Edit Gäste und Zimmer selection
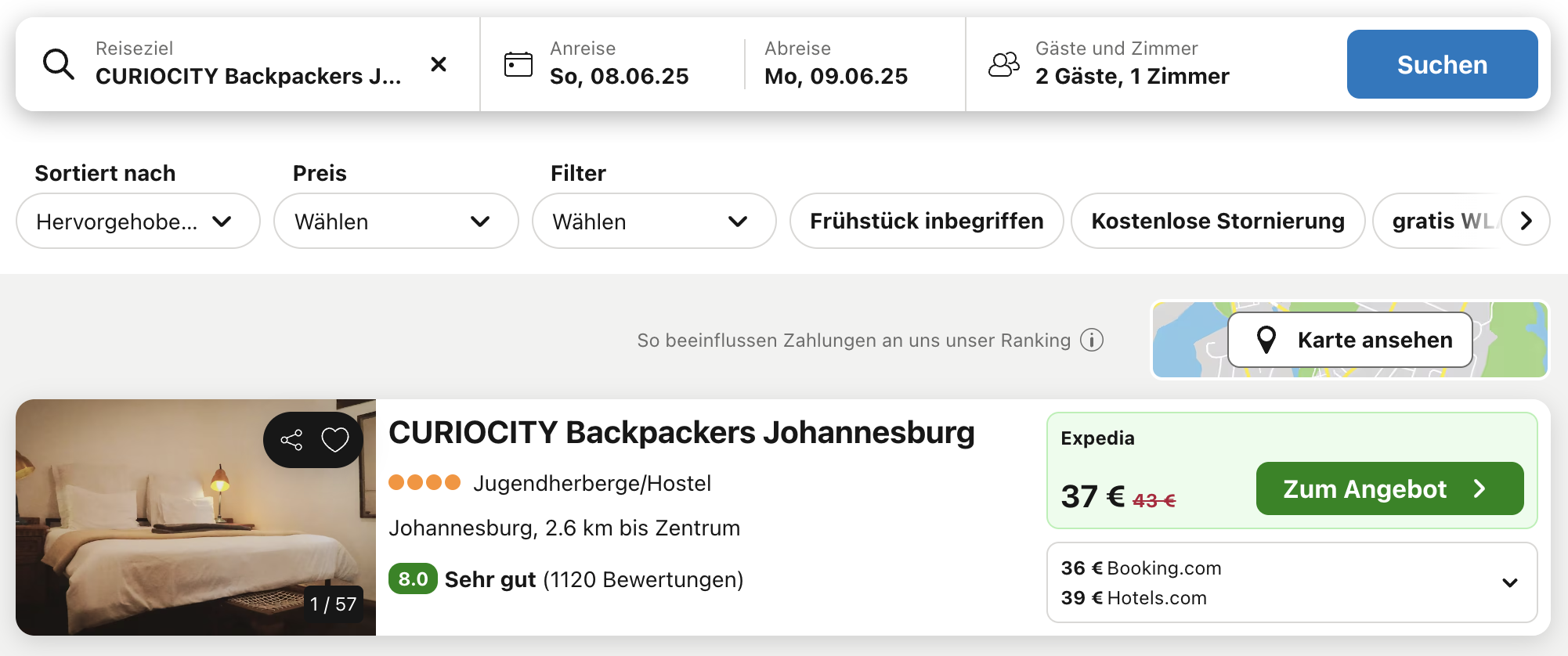 (x=1132, y=64)
